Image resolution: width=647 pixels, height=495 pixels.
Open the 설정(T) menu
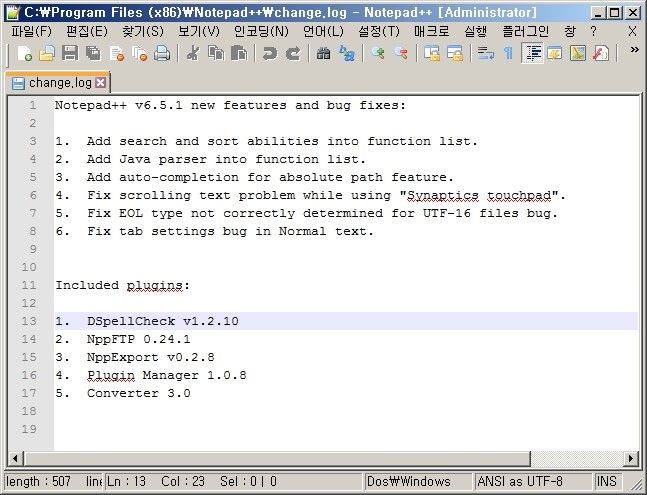pos(379,31)
